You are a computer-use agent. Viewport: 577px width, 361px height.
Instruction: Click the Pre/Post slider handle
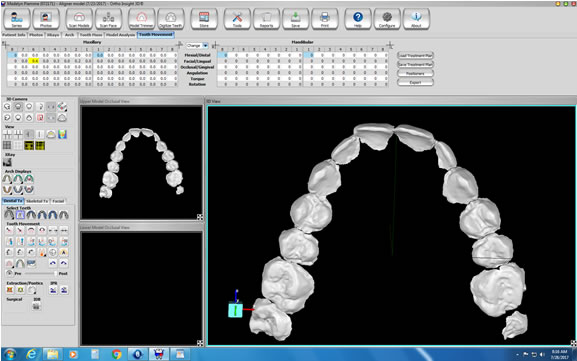(x=56, y=273)
